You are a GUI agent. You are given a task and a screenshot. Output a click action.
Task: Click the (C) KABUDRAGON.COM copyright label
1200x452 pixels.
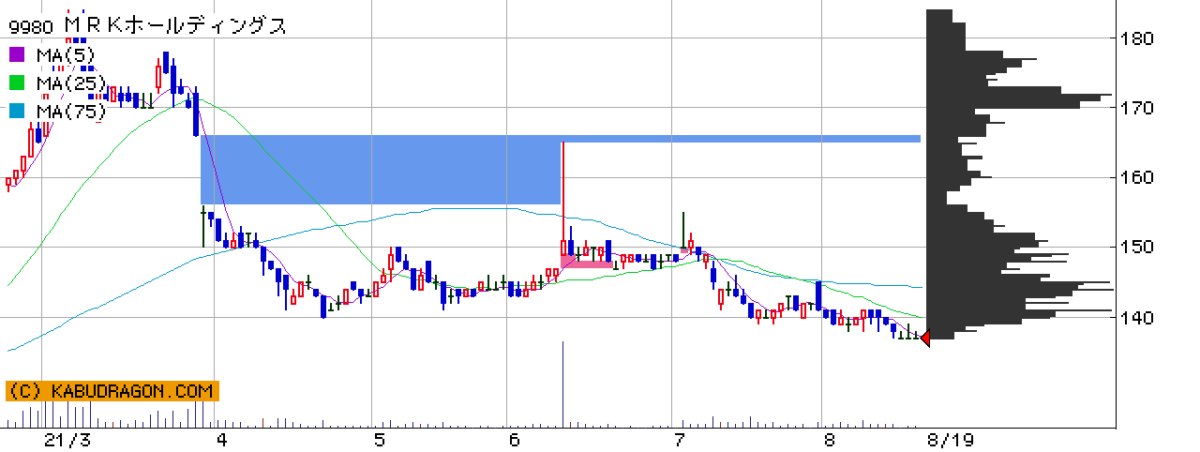point(112,391)
